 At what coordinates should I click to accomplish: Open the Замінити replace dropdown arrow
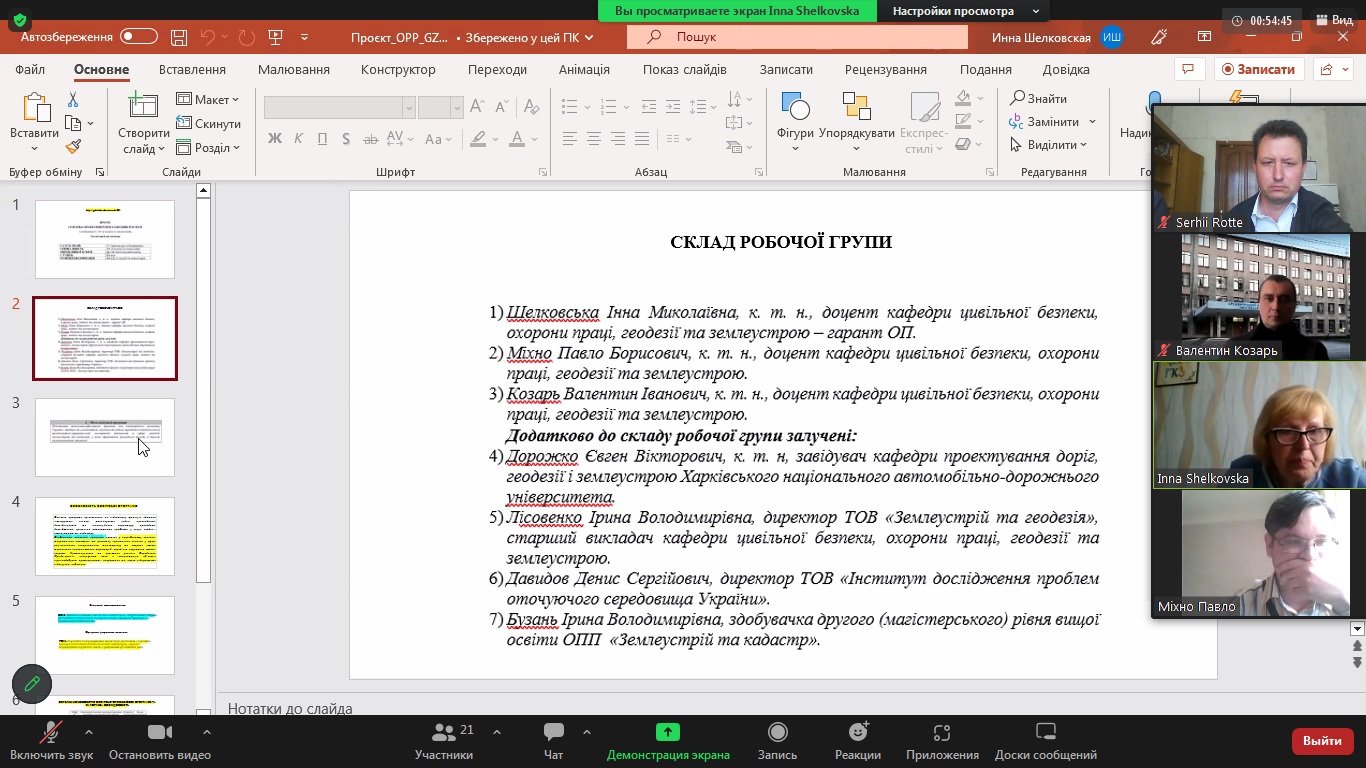1092,122
